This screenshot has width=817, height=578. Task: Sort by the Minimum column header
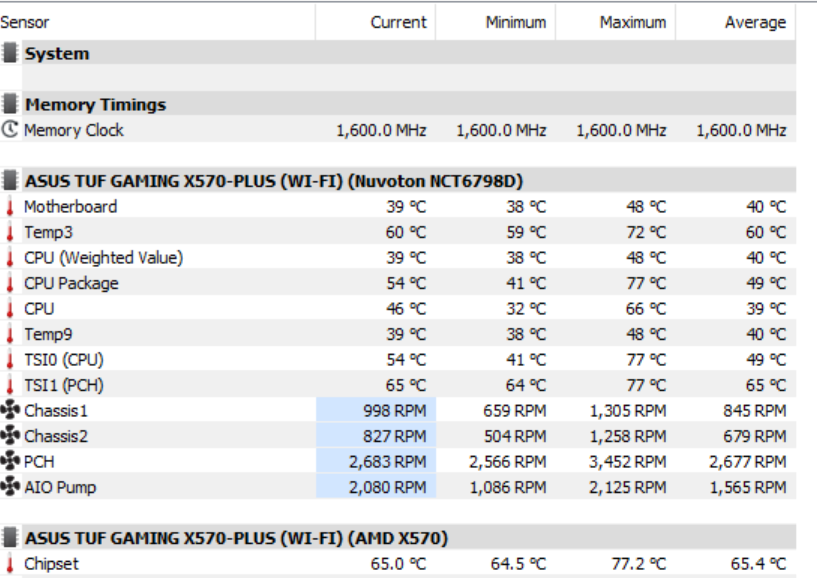coord(496,22)
